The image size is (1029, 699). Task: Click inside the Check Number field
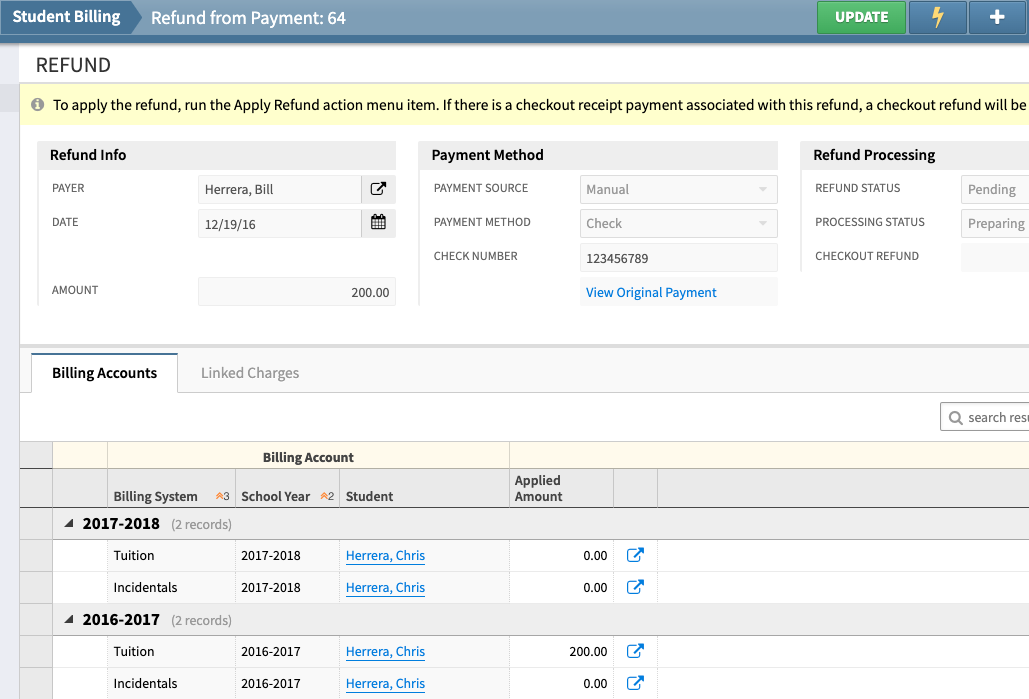(678, 257)
